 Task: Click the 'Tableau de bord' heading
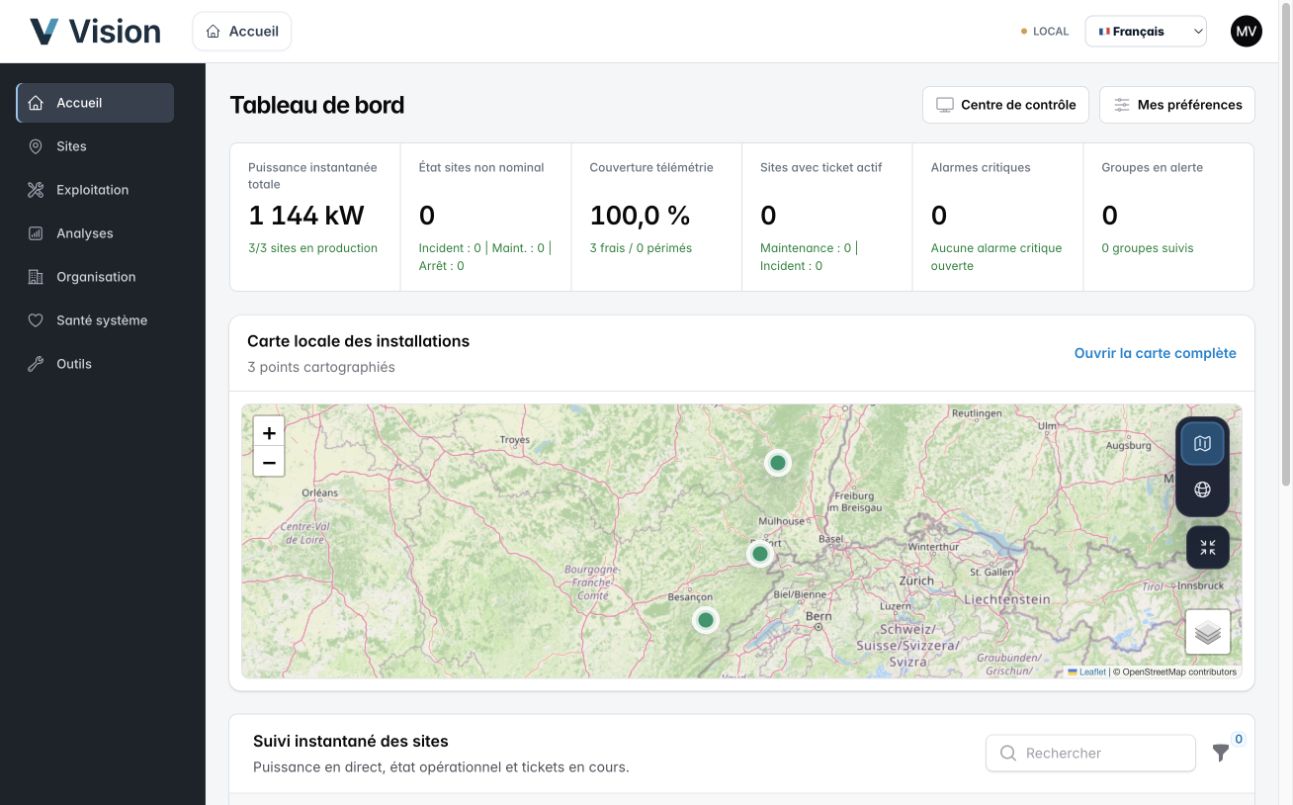317,105
